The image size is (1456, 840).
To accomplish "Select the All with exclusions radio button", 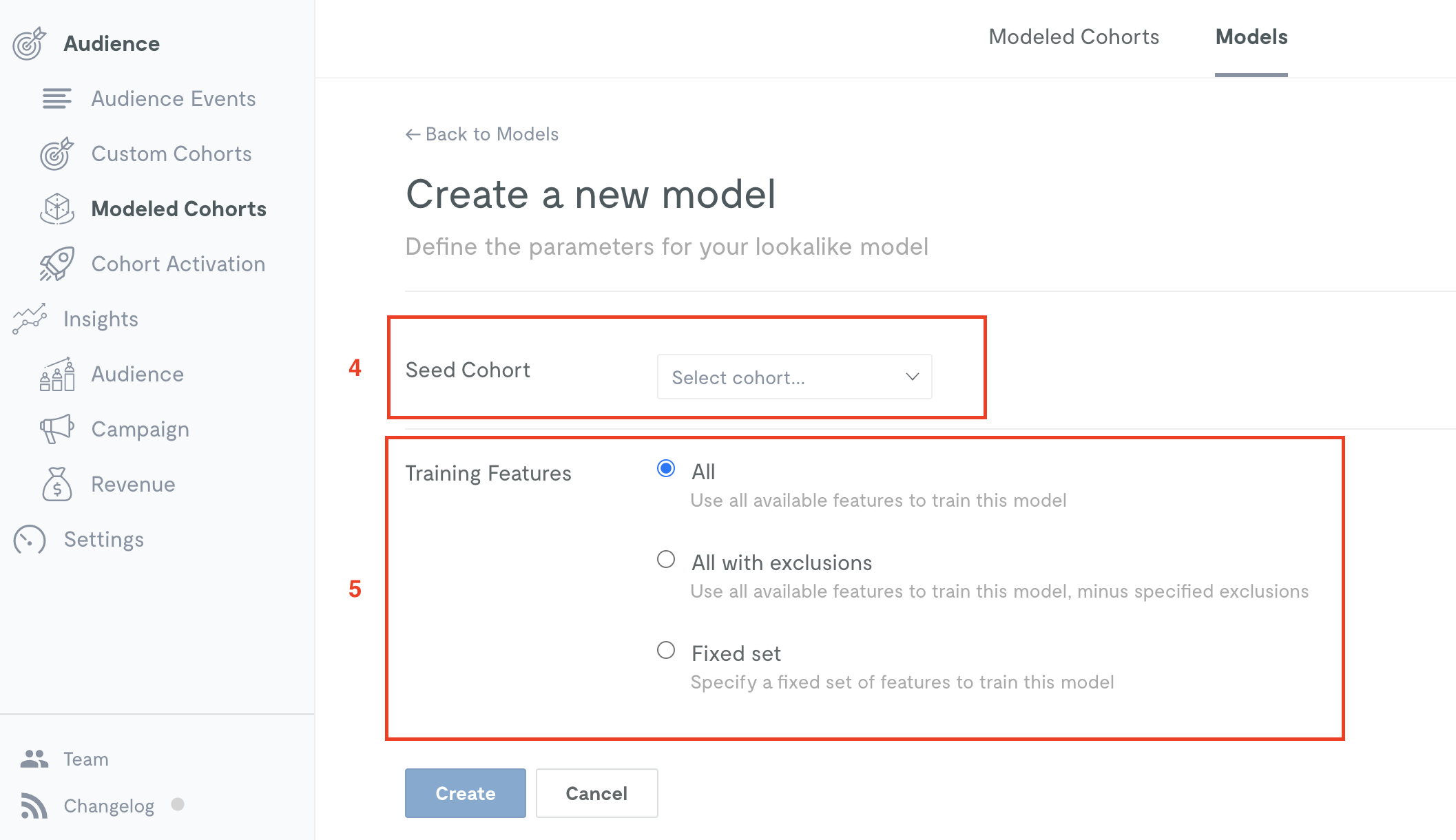I will point(666,559).
